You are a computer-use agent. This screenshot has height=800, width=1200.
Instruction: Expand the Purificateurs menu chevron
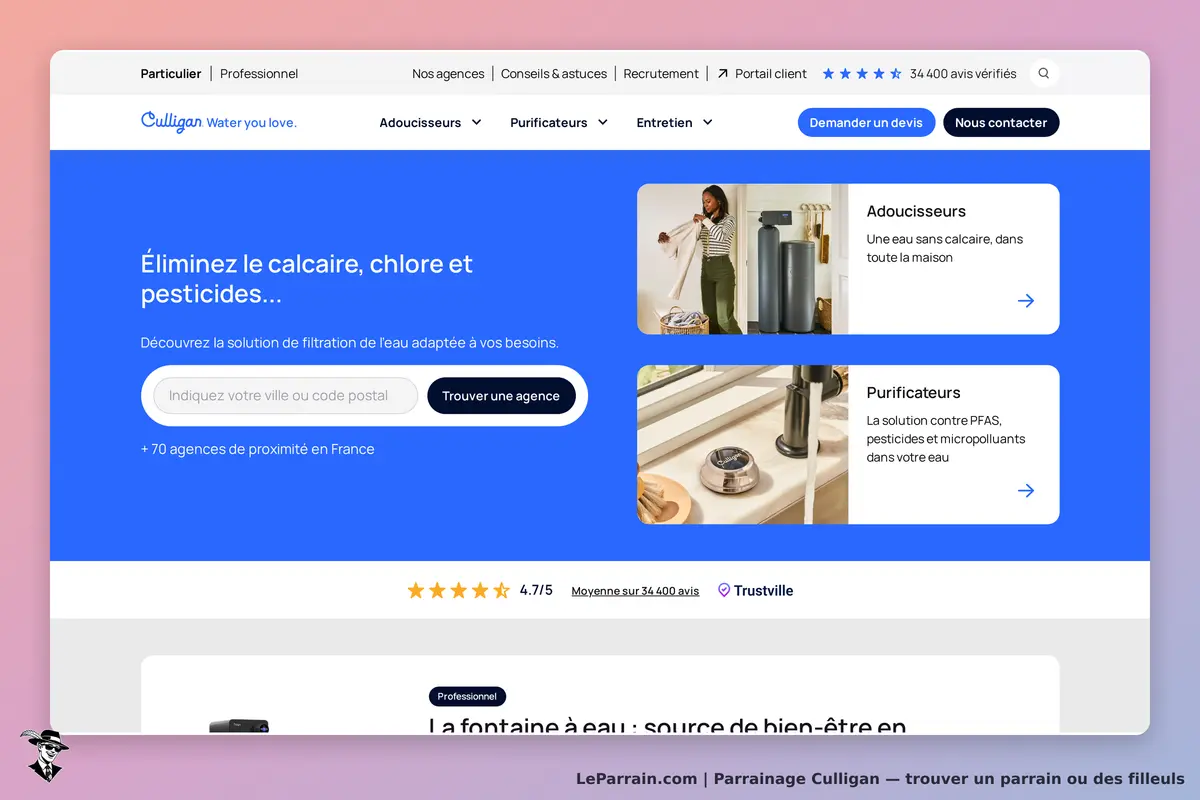point(603,122)
